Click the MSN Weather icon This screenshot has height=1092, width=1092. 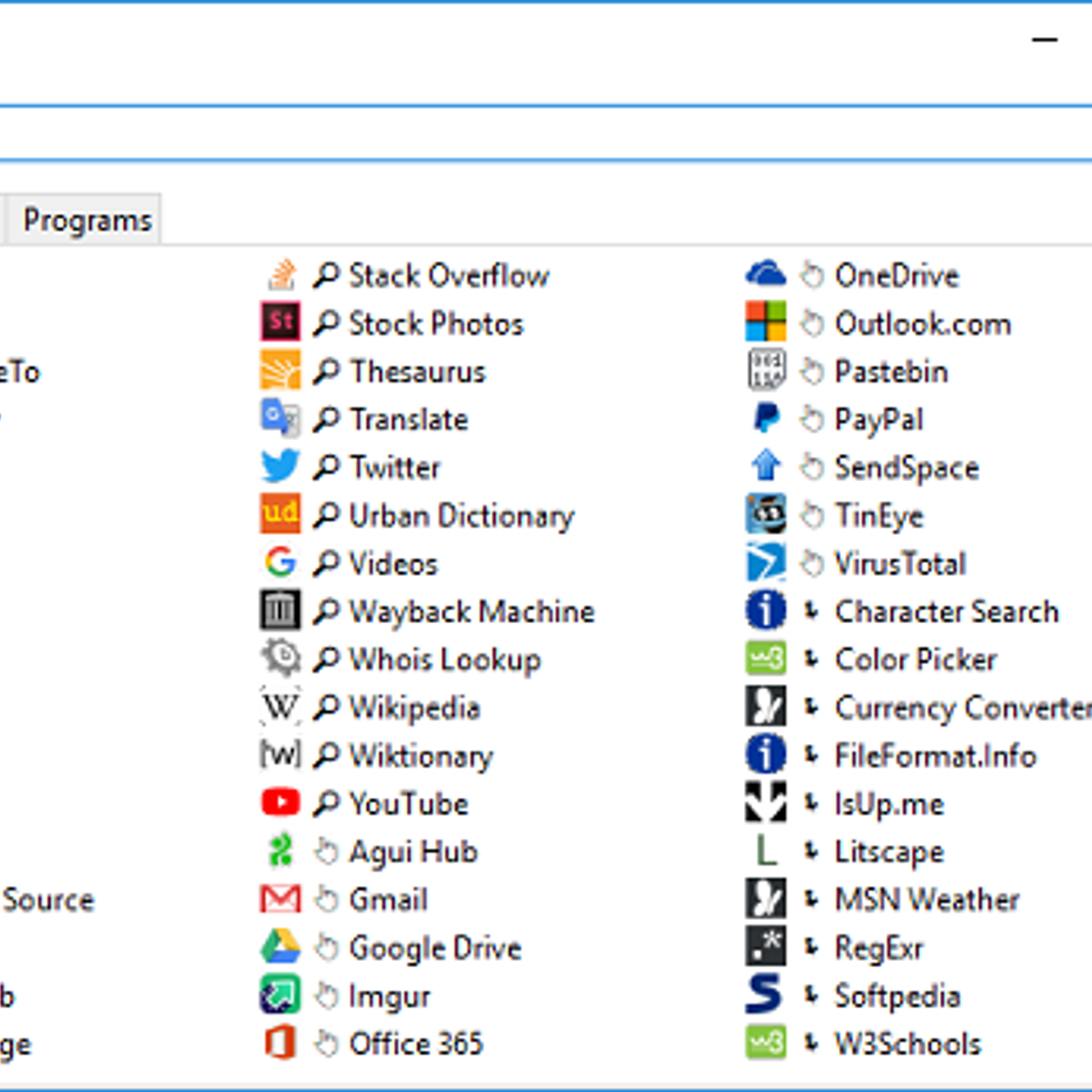tap(766, 898)
